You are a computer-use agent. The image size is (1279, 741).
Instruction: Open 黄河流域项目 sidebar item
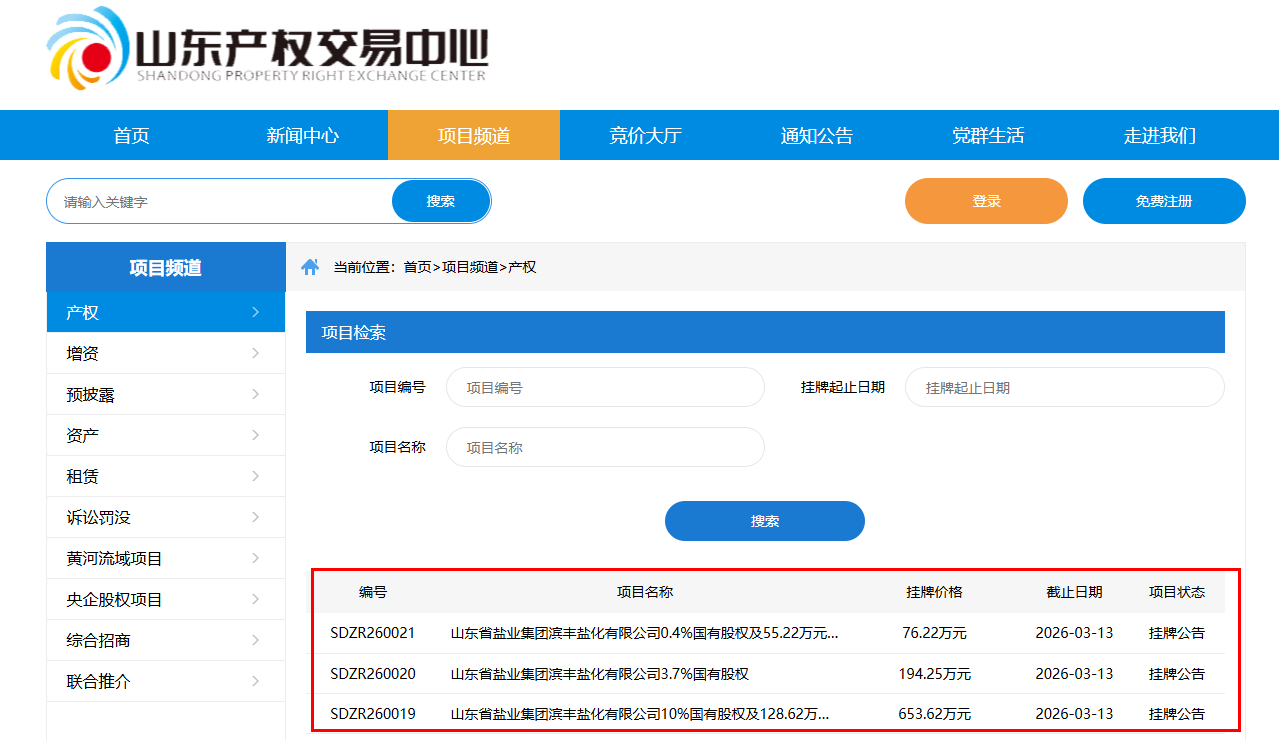pyautogui.click(x=115, y=559)
